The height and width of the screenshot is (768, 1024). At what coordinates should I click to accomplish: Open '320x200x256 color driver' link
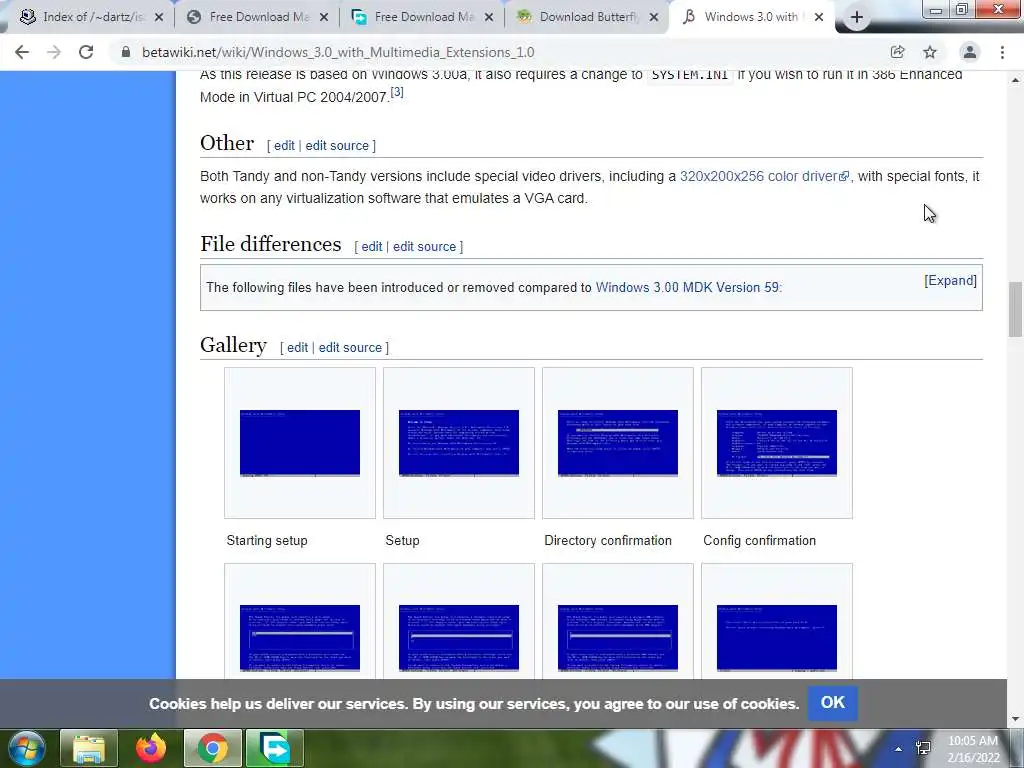pyautogui.click(x=764, y=176)
